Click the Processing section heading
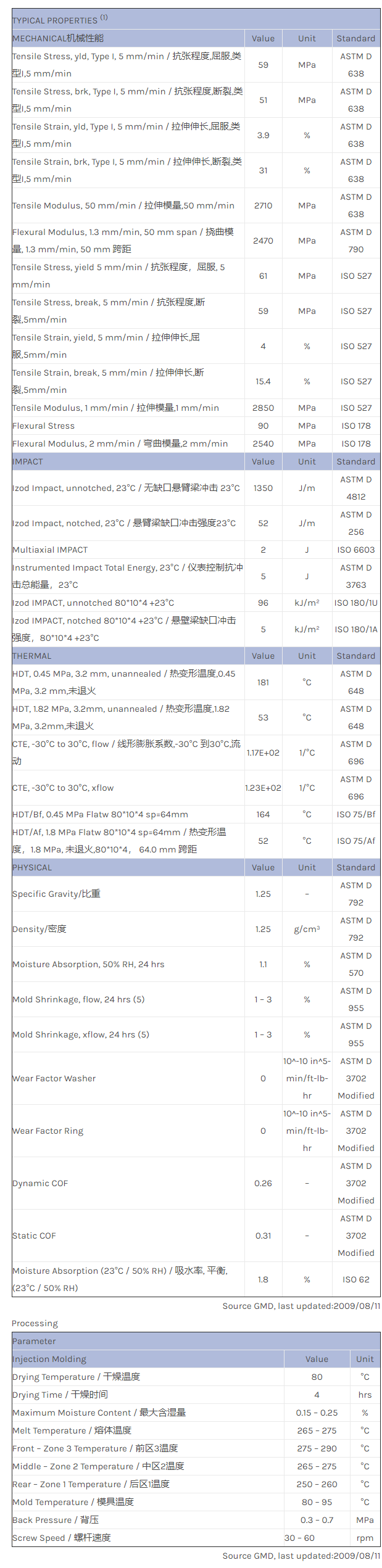The width and height of the screenshot is (382, 1568). pos(35,1323)
